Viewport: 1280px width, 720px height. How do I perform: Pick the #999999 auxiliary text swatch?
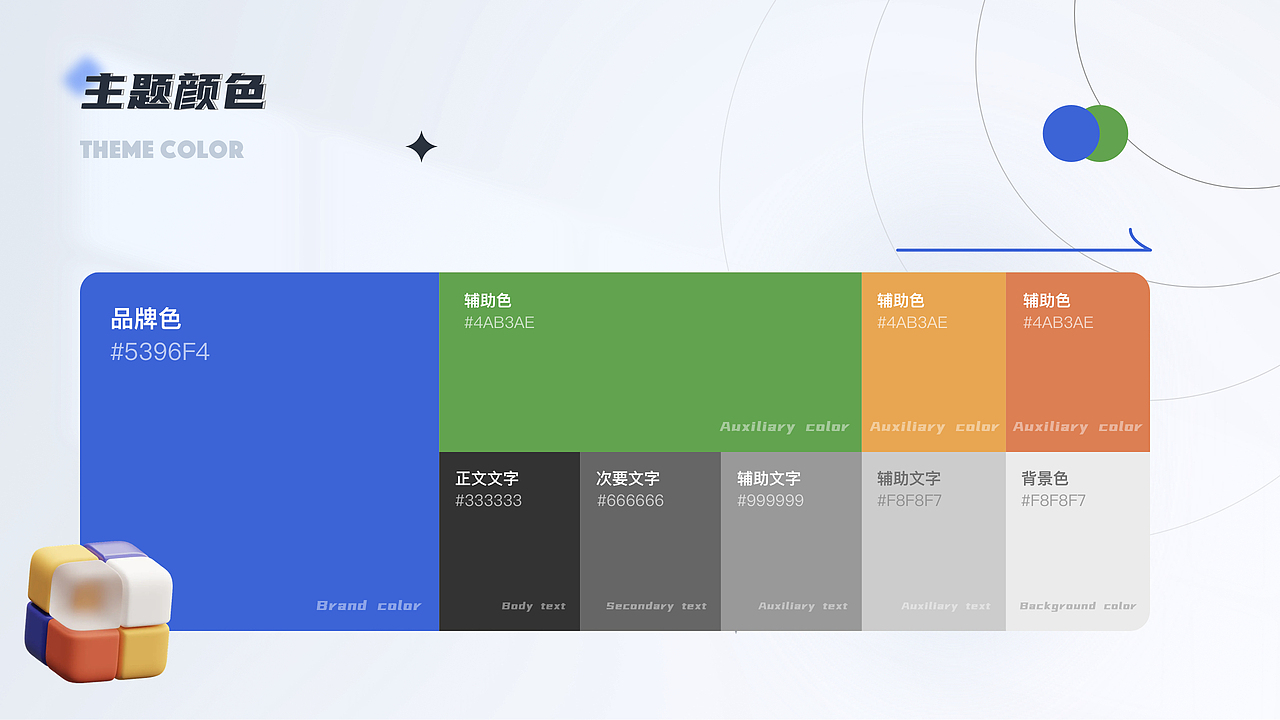[791, 541]
